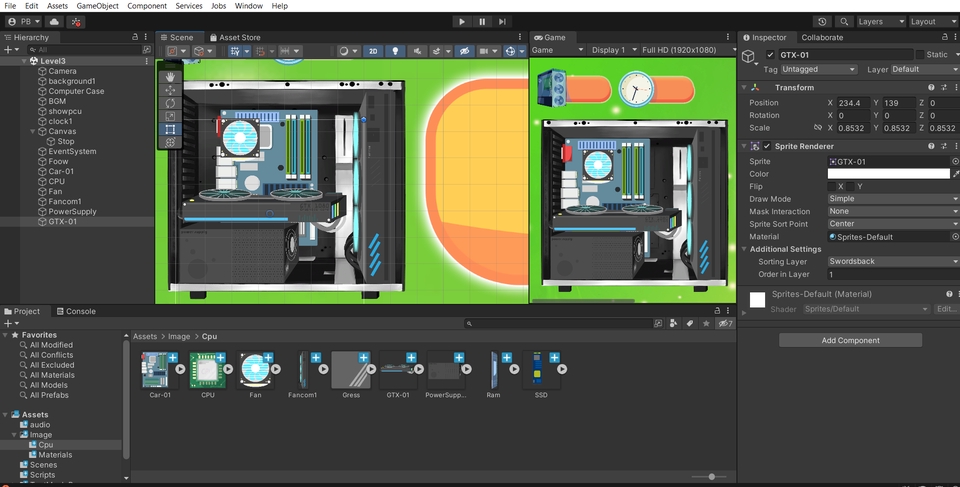
Task: Open the GameObject menu
Action: pos(98,6)
